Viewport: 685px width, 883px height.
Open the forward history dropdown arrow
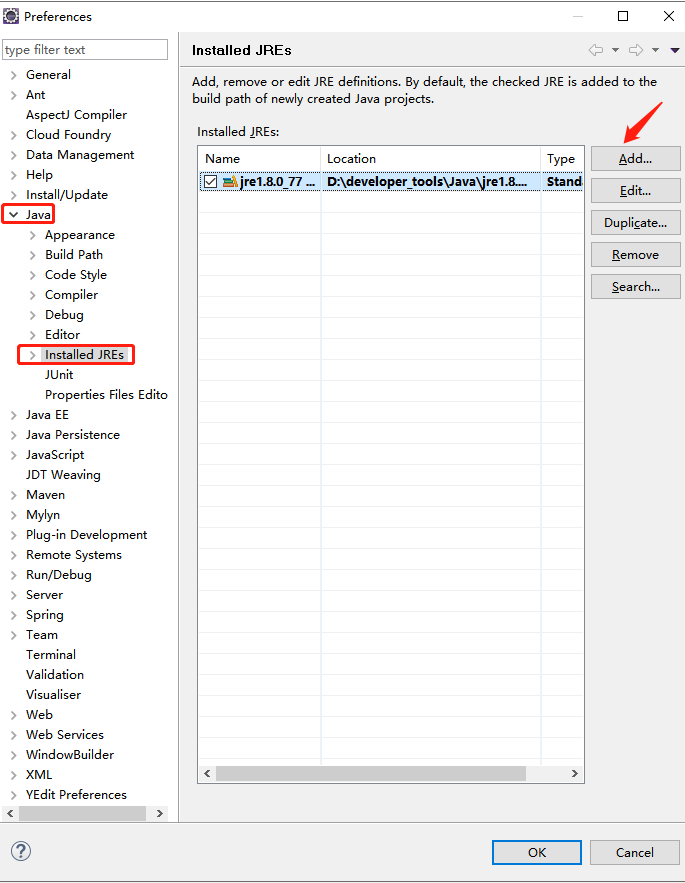click(x=655, y=50)
